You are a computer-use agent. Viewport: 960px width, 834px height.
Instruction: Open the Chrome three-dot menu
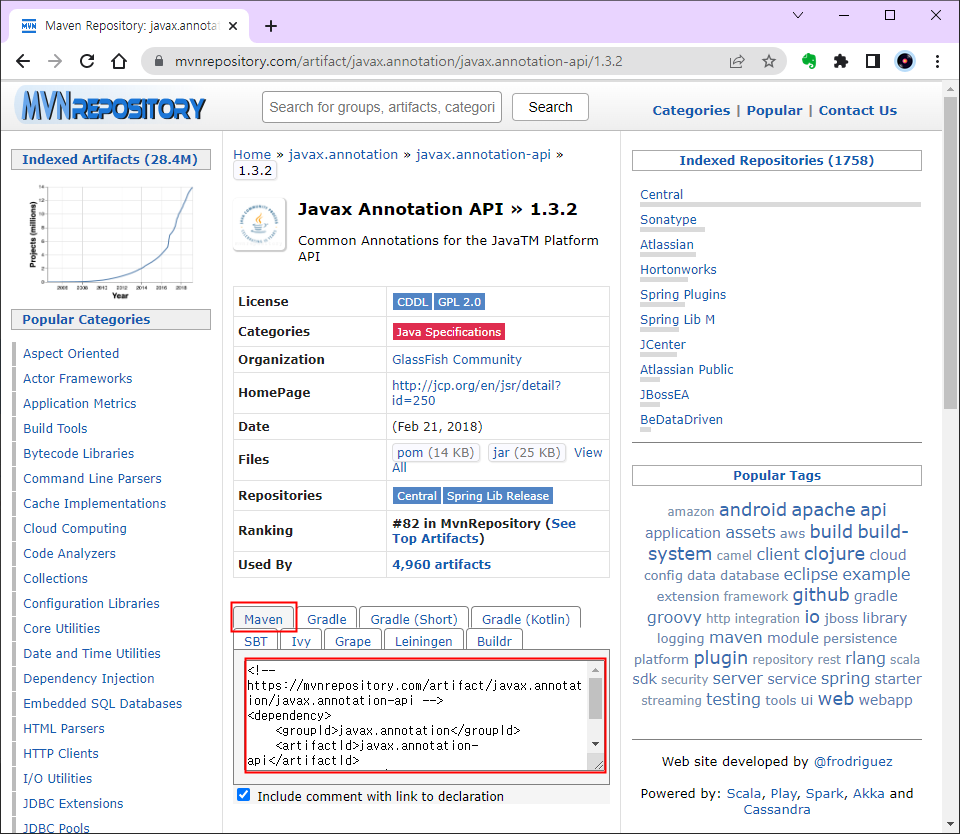coord(937,61)
